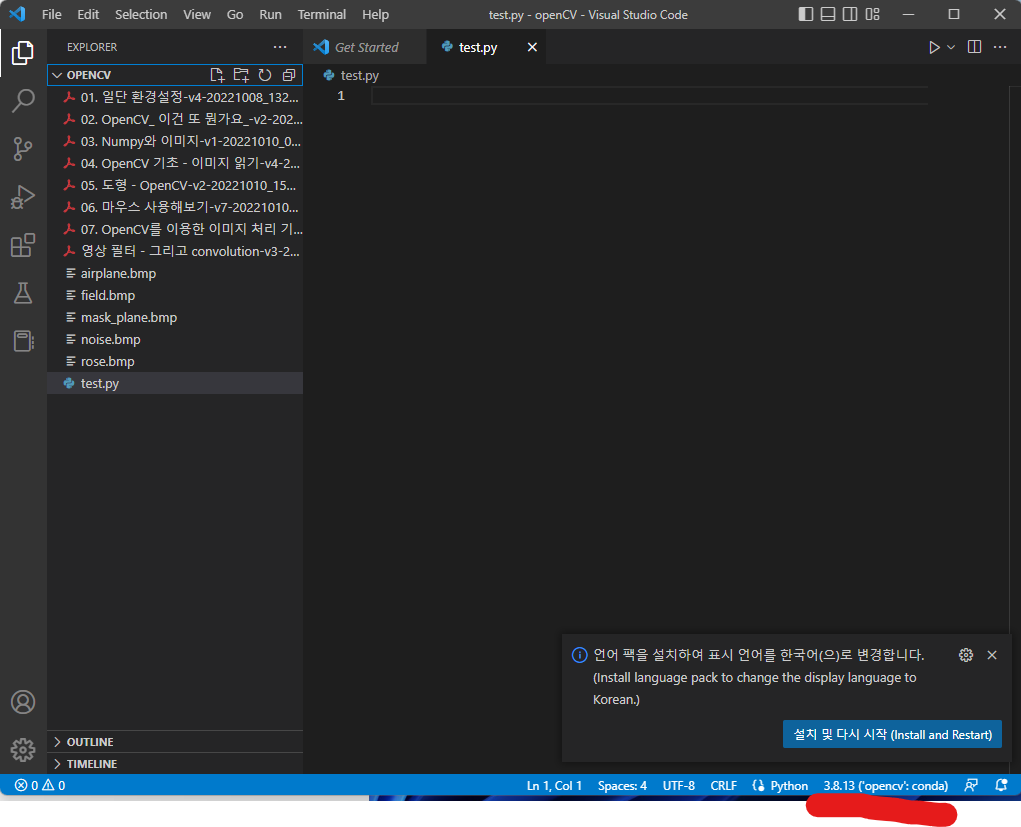Open run options dropdown arrow

point(951,47)
